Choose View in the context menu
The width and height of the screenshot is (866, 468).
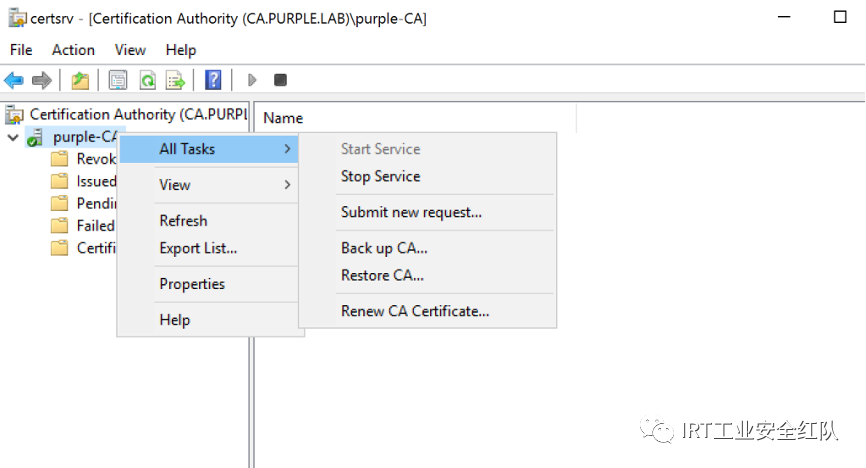(x=209, y=185)
